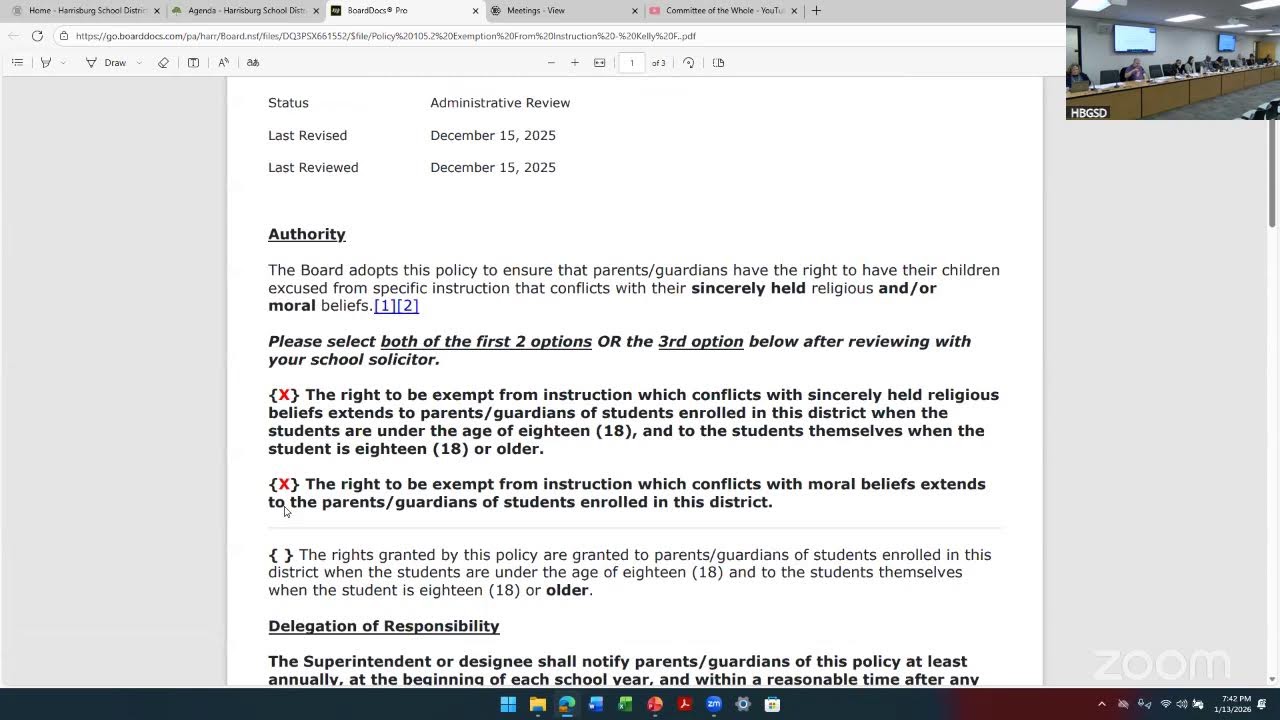Open footnote link [2]
The image size is (1280, 720).
coord(407,305)
